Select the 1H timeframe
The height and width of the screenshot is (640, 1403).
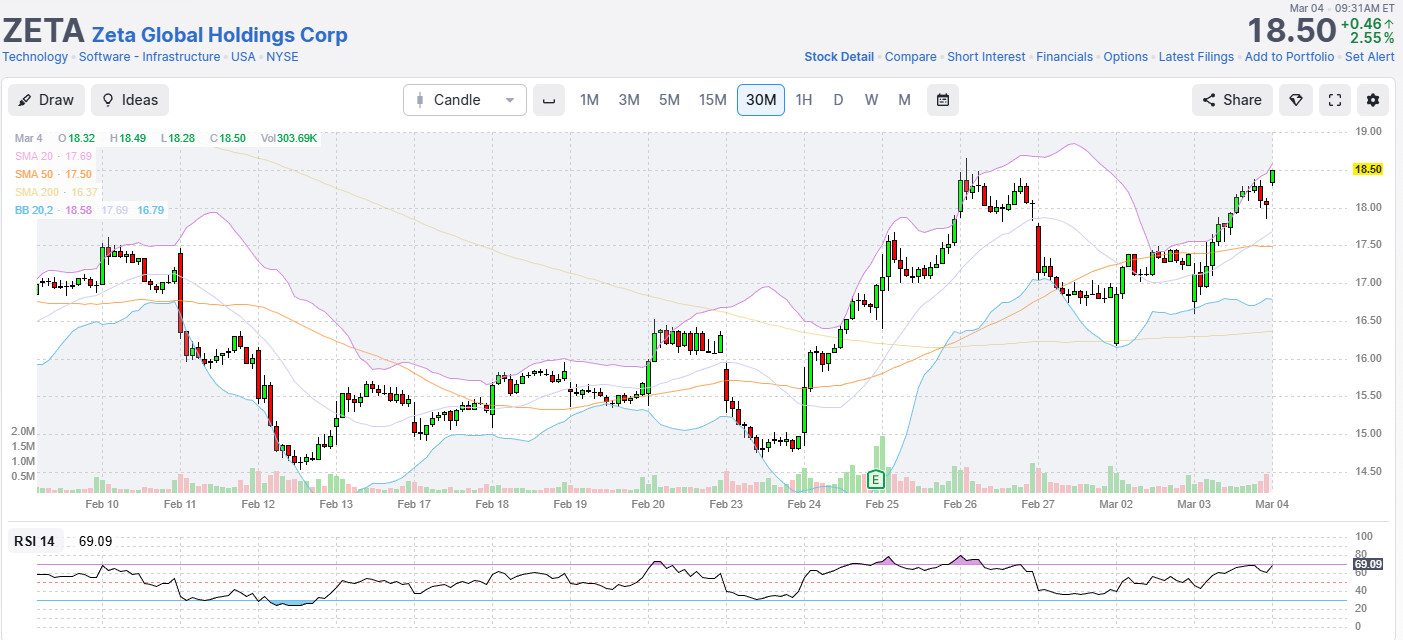[803, 100]
